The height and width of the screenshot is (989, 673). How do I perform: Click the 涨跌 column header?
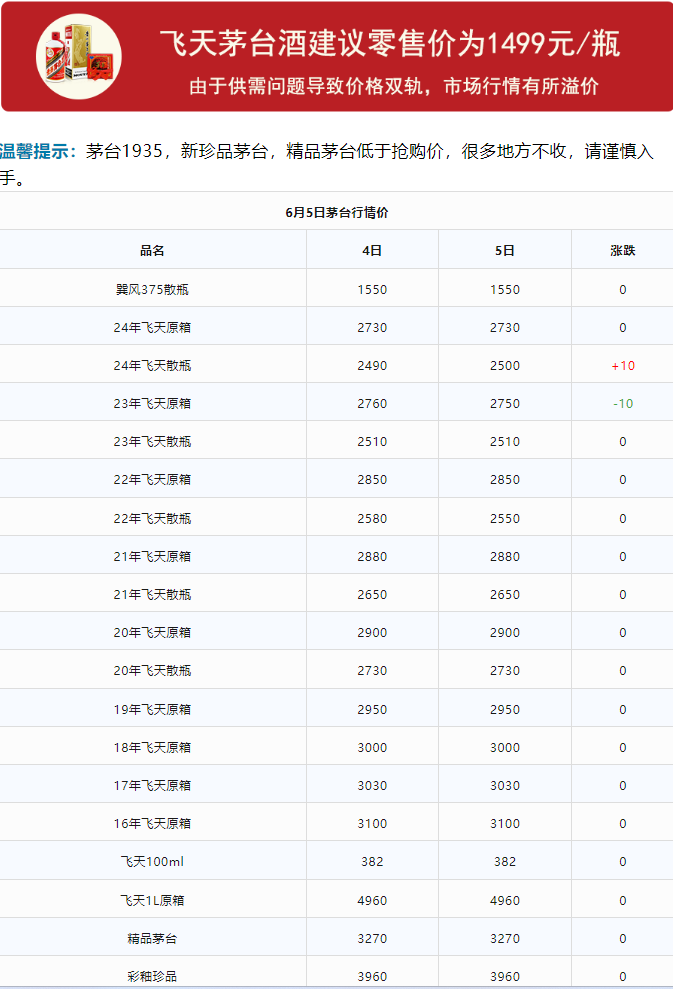623,250
